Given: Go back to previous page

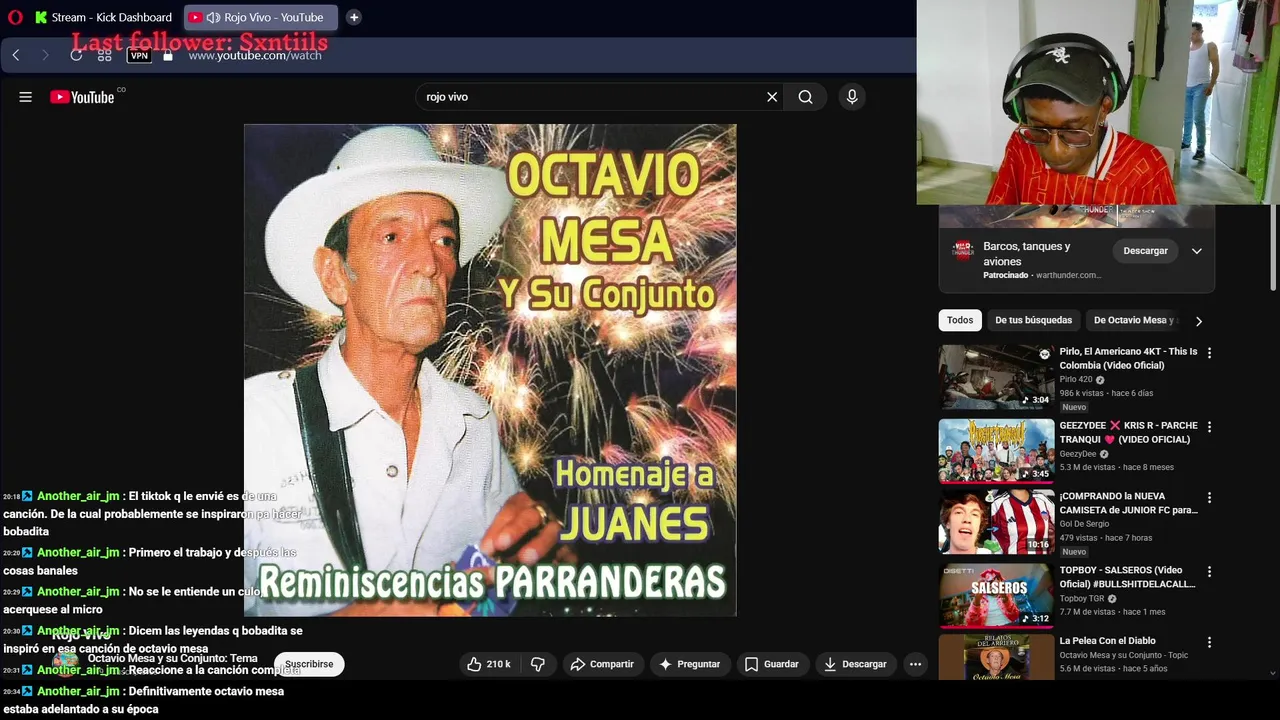Looking at the screenshot, I should point(16,55).
